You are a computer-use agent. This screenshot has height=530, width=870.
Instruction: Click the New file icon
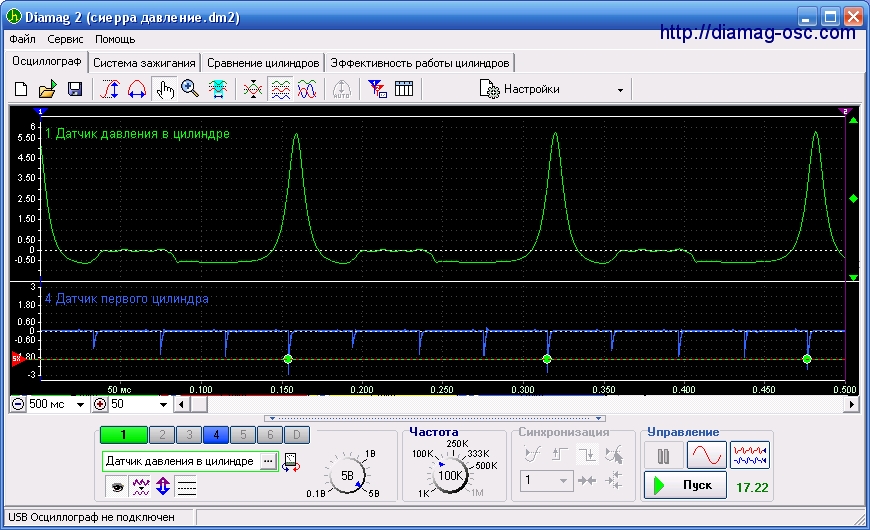[21, 90]
